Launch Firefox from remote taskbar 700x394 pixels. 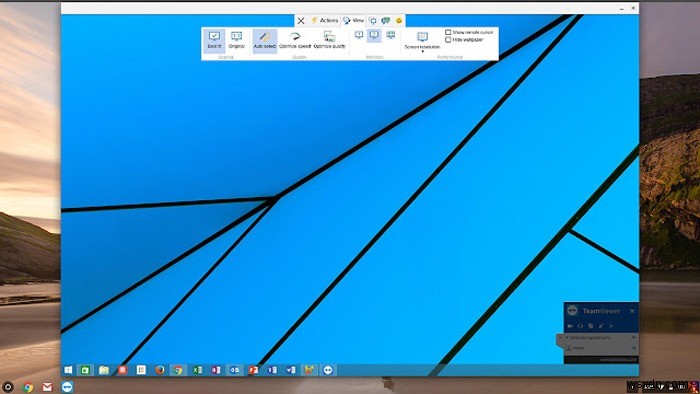click(159, 370)
